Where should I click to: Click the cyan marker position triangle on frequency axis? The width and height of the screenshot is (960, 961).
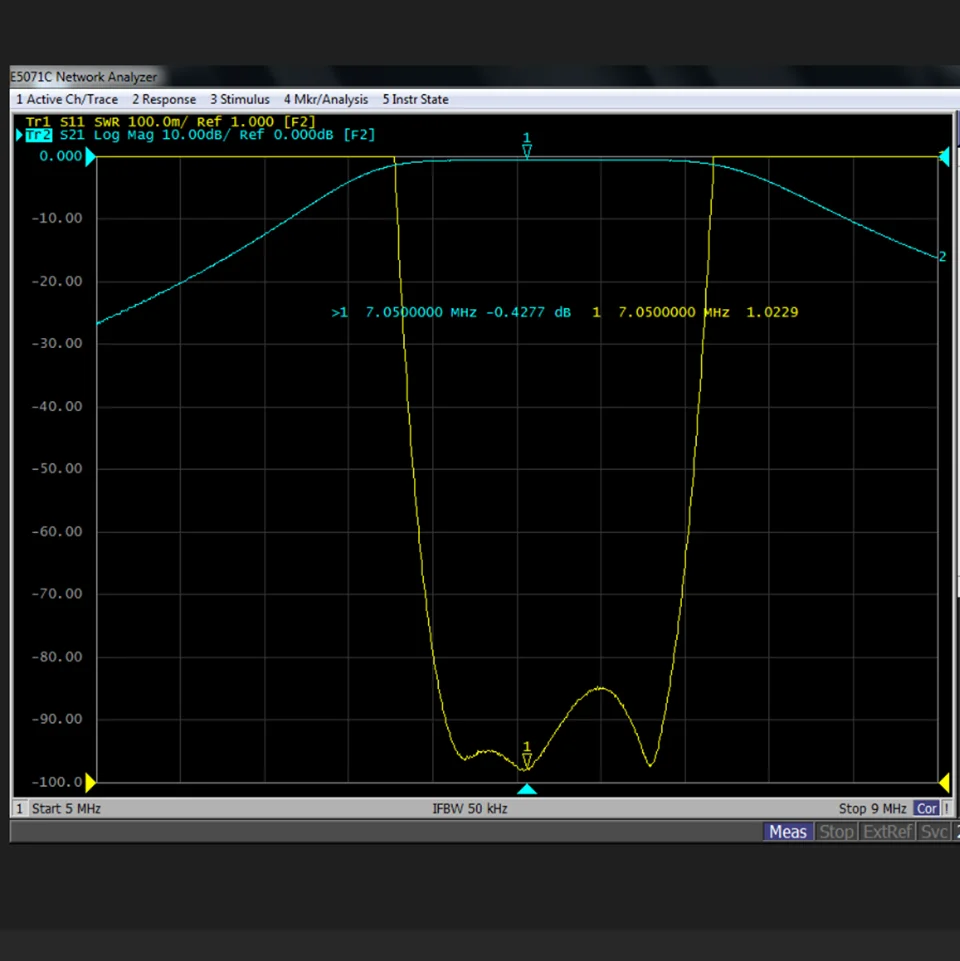[x=527, y=789]
